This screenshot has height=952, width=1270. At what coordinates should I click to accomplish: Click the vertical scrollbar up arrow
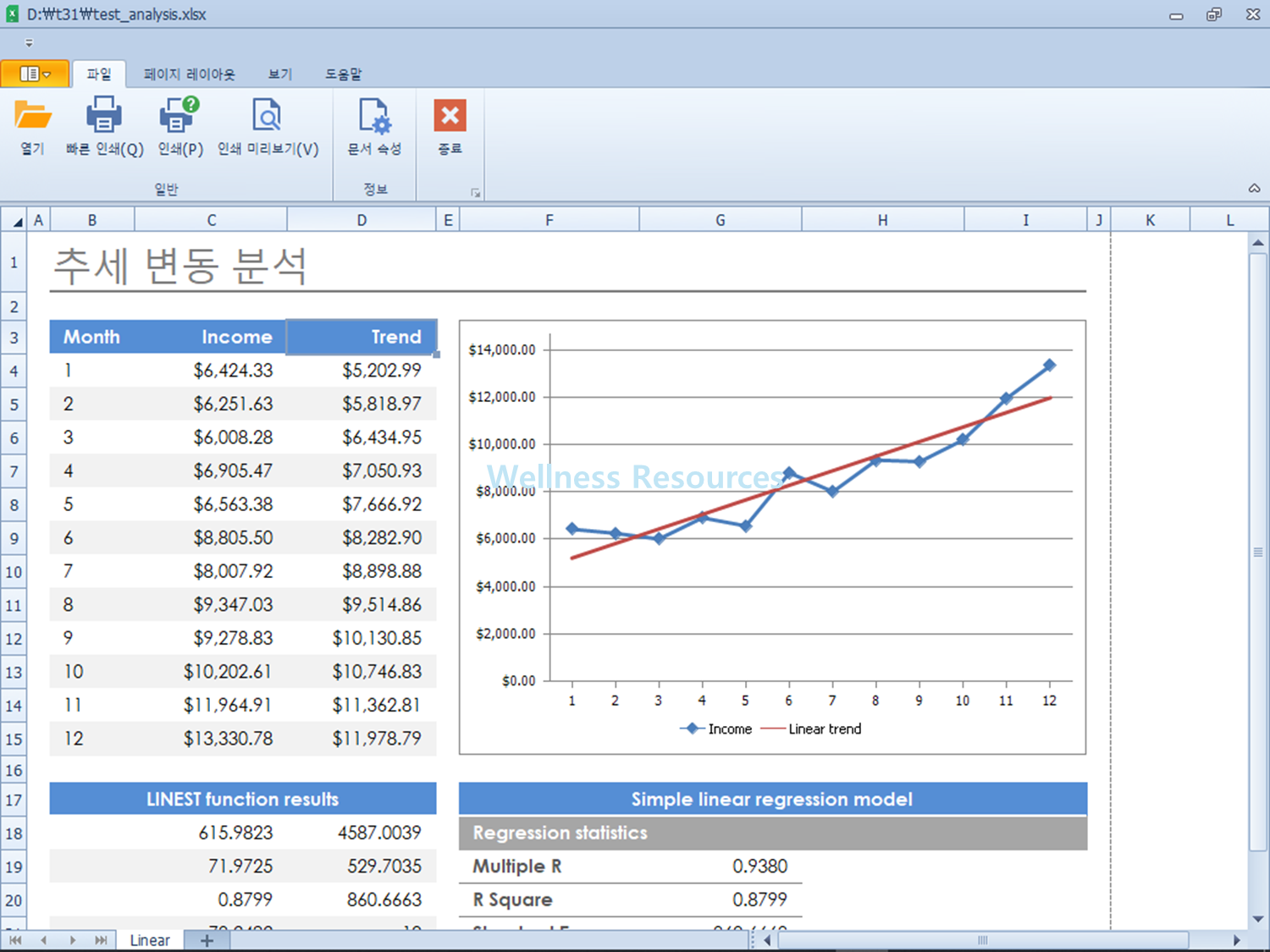[1258, 243]
